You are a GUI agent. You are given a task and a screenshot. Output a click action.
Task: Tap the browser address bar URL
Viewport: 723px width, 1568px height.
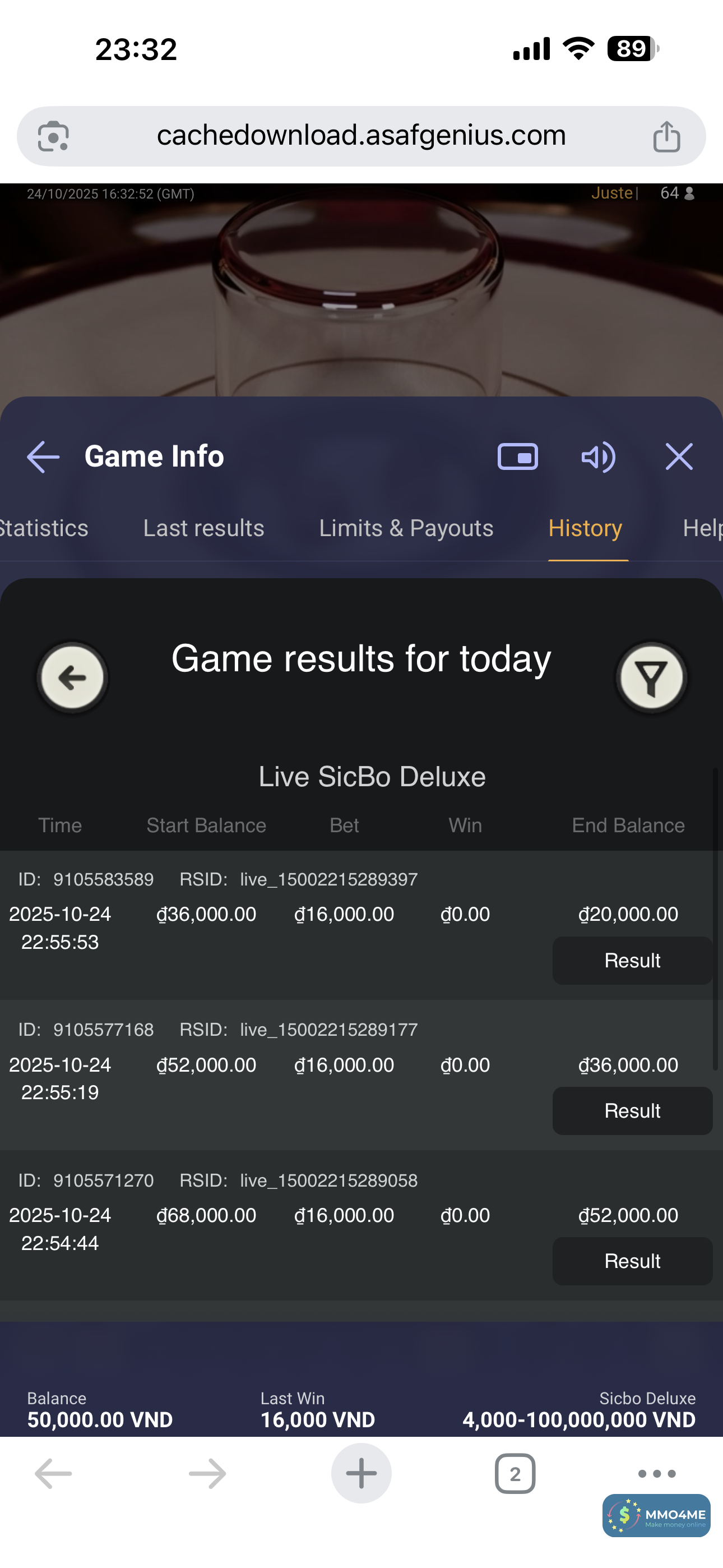pyautogui.click(x=361, y=135)
